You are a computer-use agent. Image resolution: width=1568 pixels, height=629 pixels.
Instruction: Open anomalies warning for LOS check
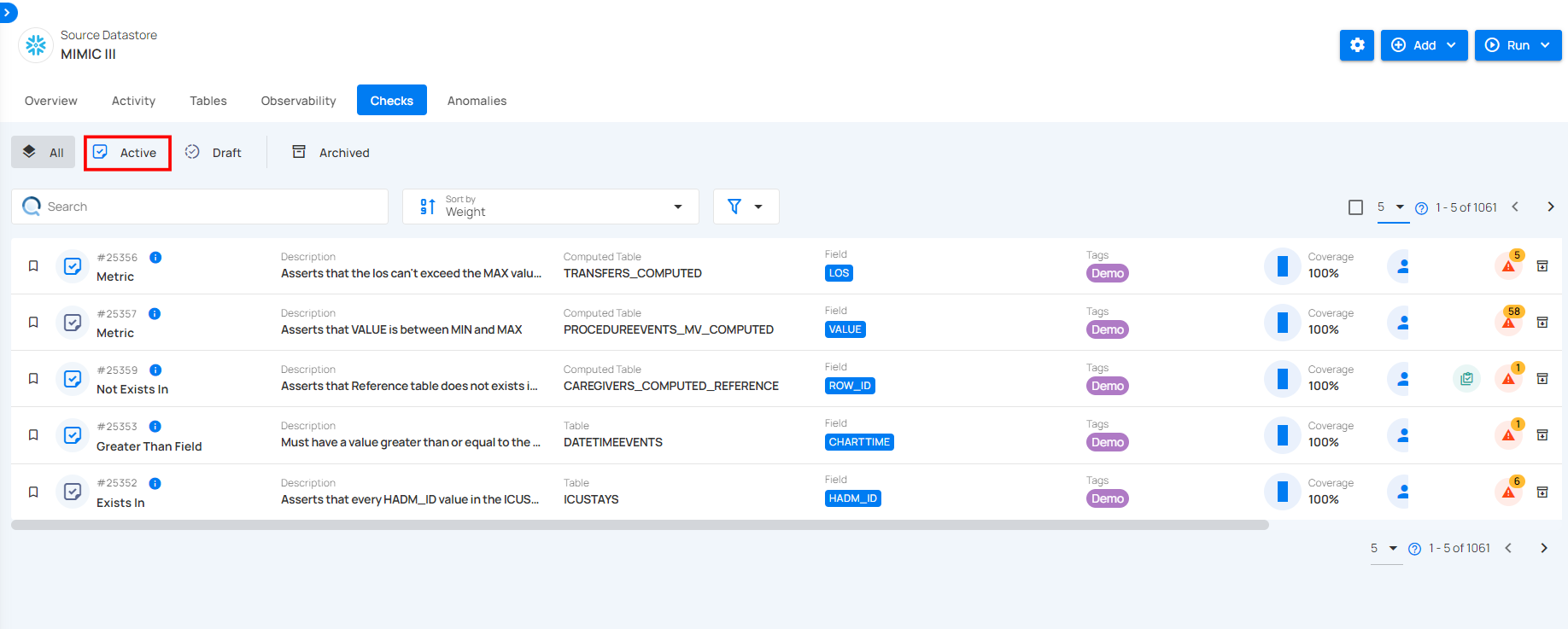tap(1509, 265)
